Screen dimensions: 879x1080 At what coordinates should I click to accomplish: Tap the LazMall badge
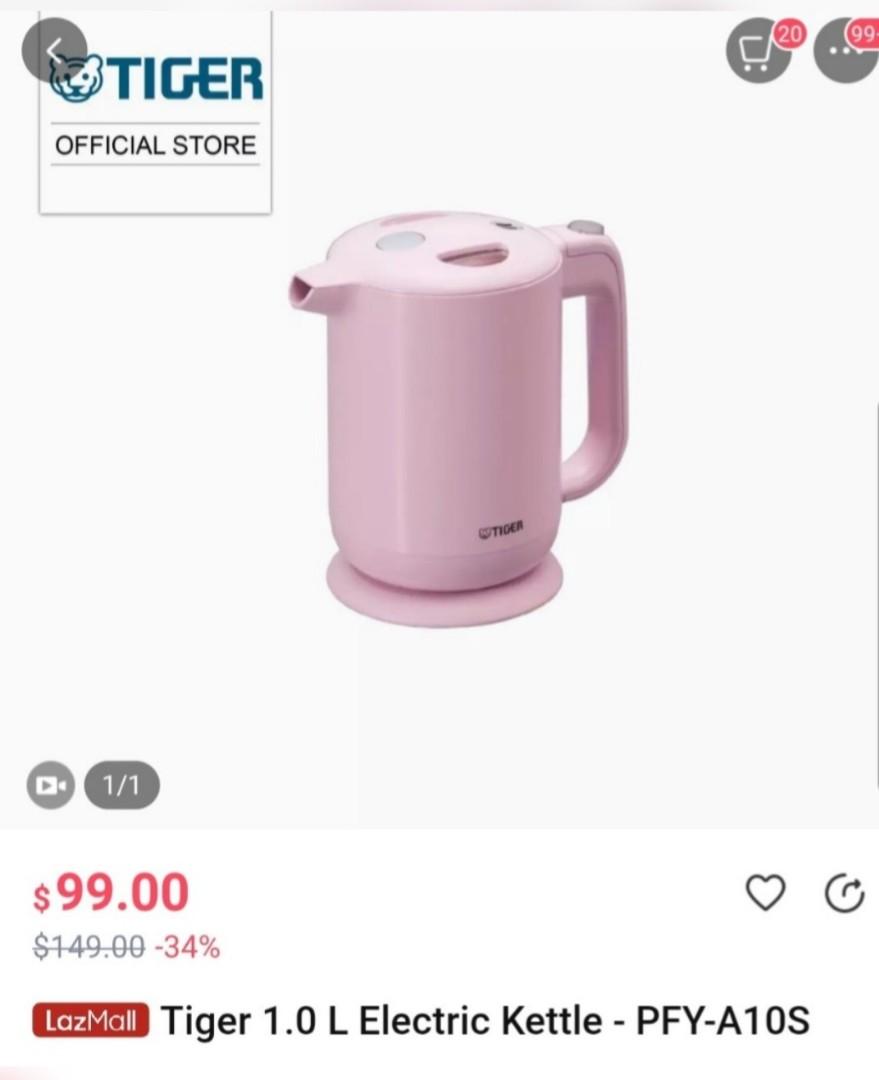click(91, 1021)
